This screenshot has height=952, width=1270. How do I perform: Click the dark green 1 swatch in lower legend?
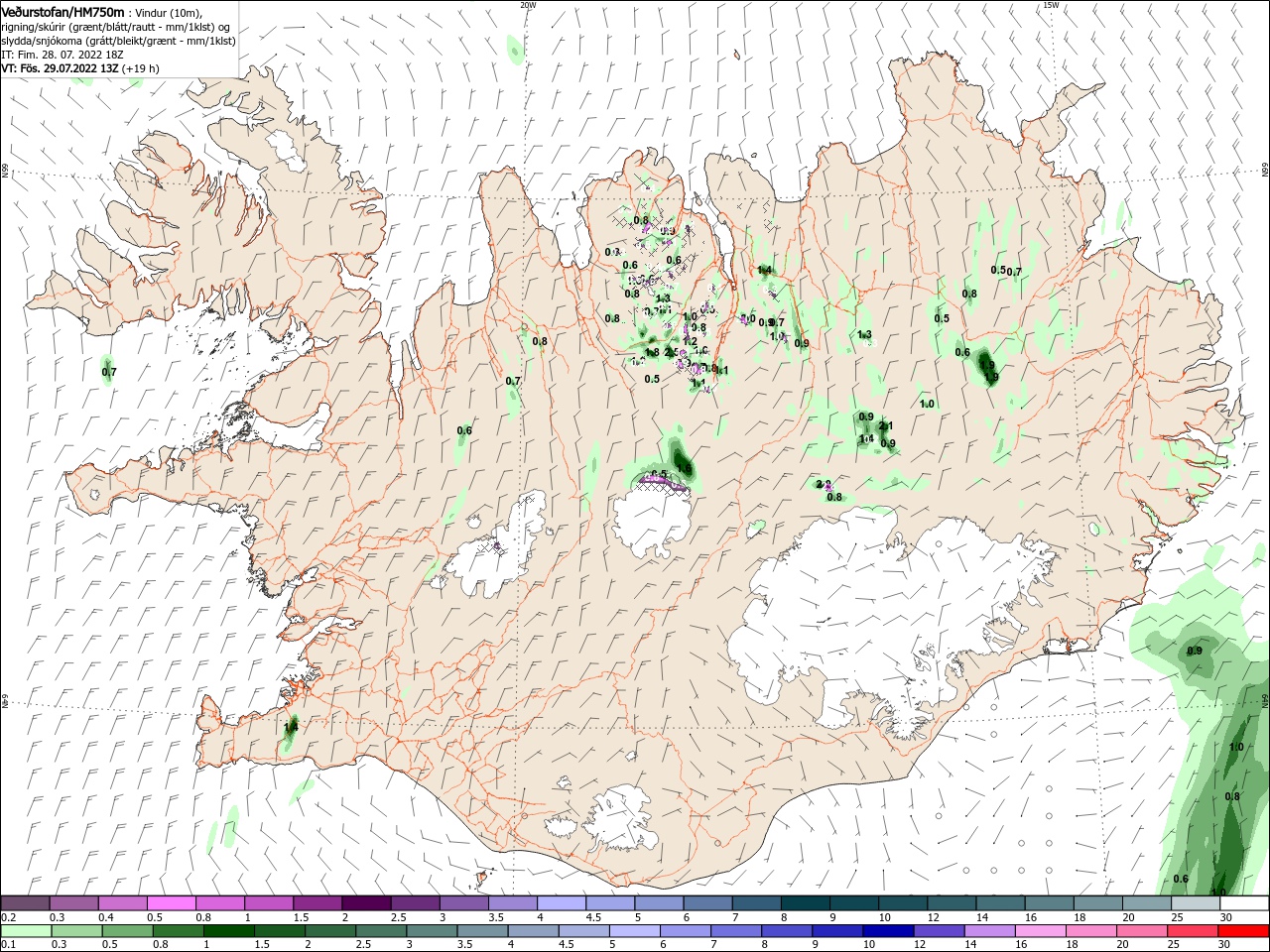228,930
